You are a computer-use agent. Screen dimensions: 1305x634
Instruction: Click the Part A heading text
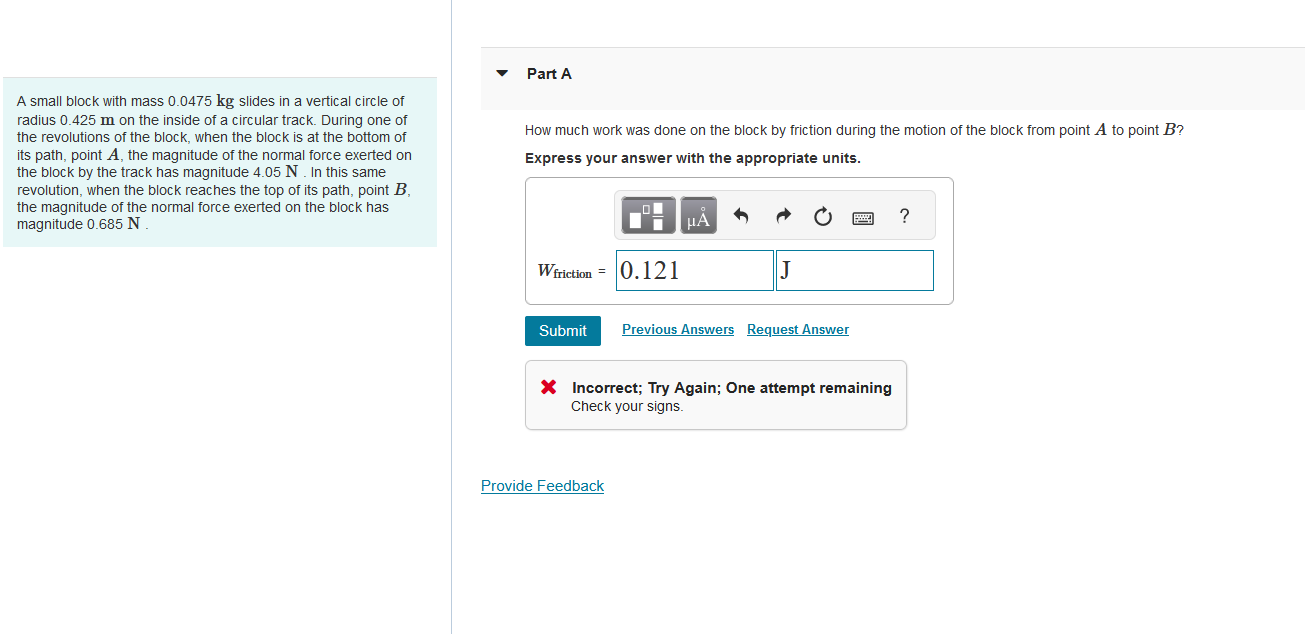point(549,74)
